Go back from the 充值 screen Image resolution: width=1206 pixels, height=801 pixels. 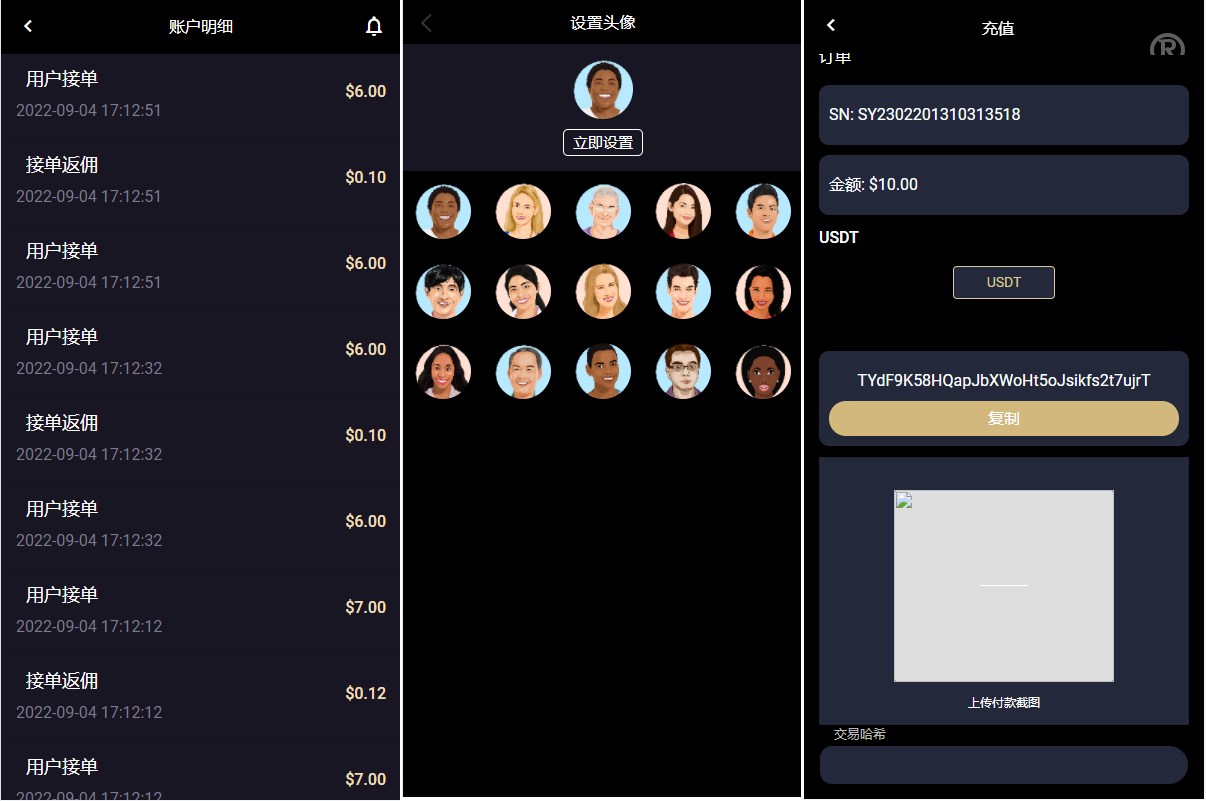tap(831, 25)
